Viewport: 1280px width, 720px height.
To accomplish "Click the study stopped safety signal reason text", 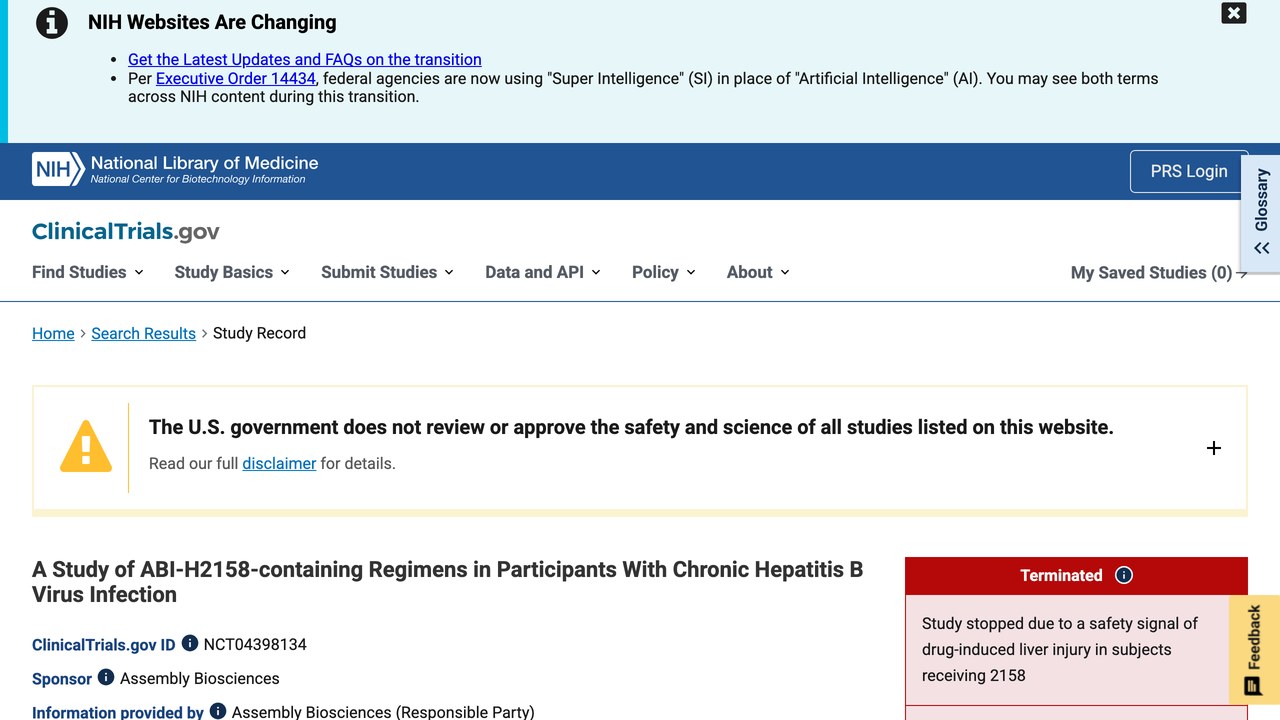I will coord(1060,649).
